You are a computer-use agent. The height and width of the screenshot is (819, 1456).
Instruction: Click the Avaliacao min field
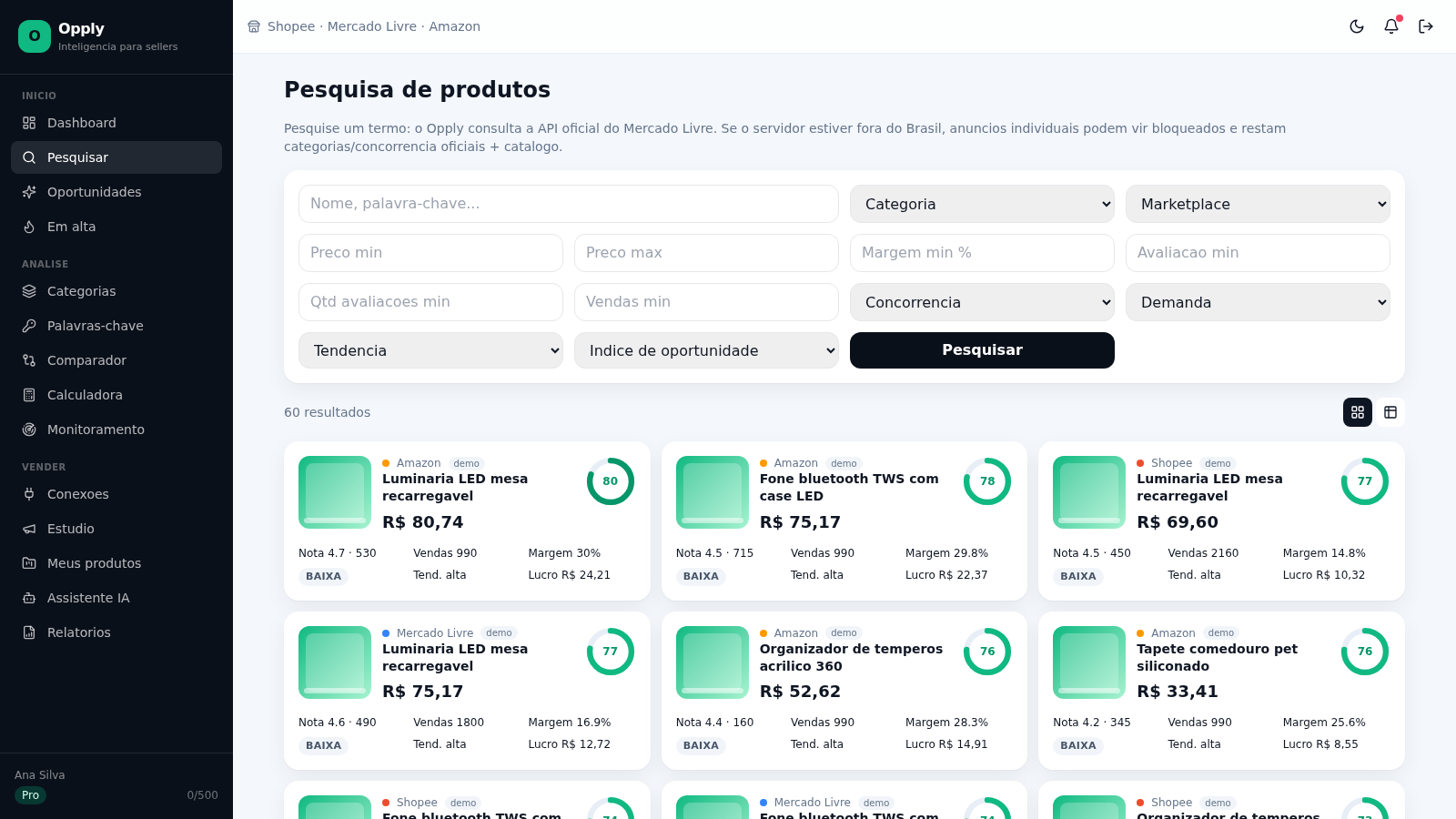tap(1258, 253)
